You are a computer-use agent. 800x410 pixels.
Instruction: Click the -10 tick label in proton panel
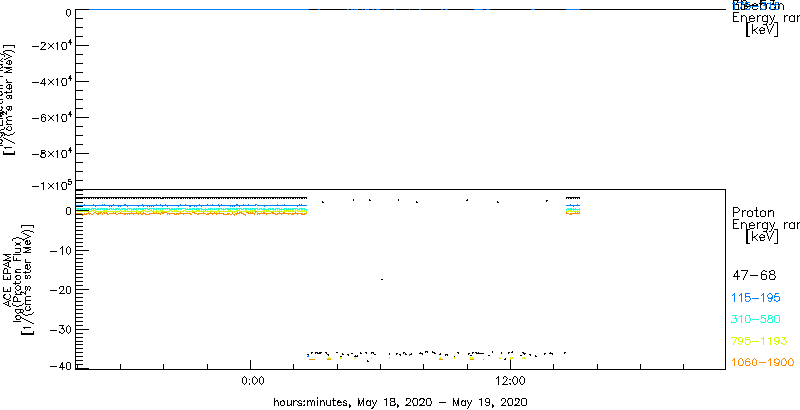point(59,250)
